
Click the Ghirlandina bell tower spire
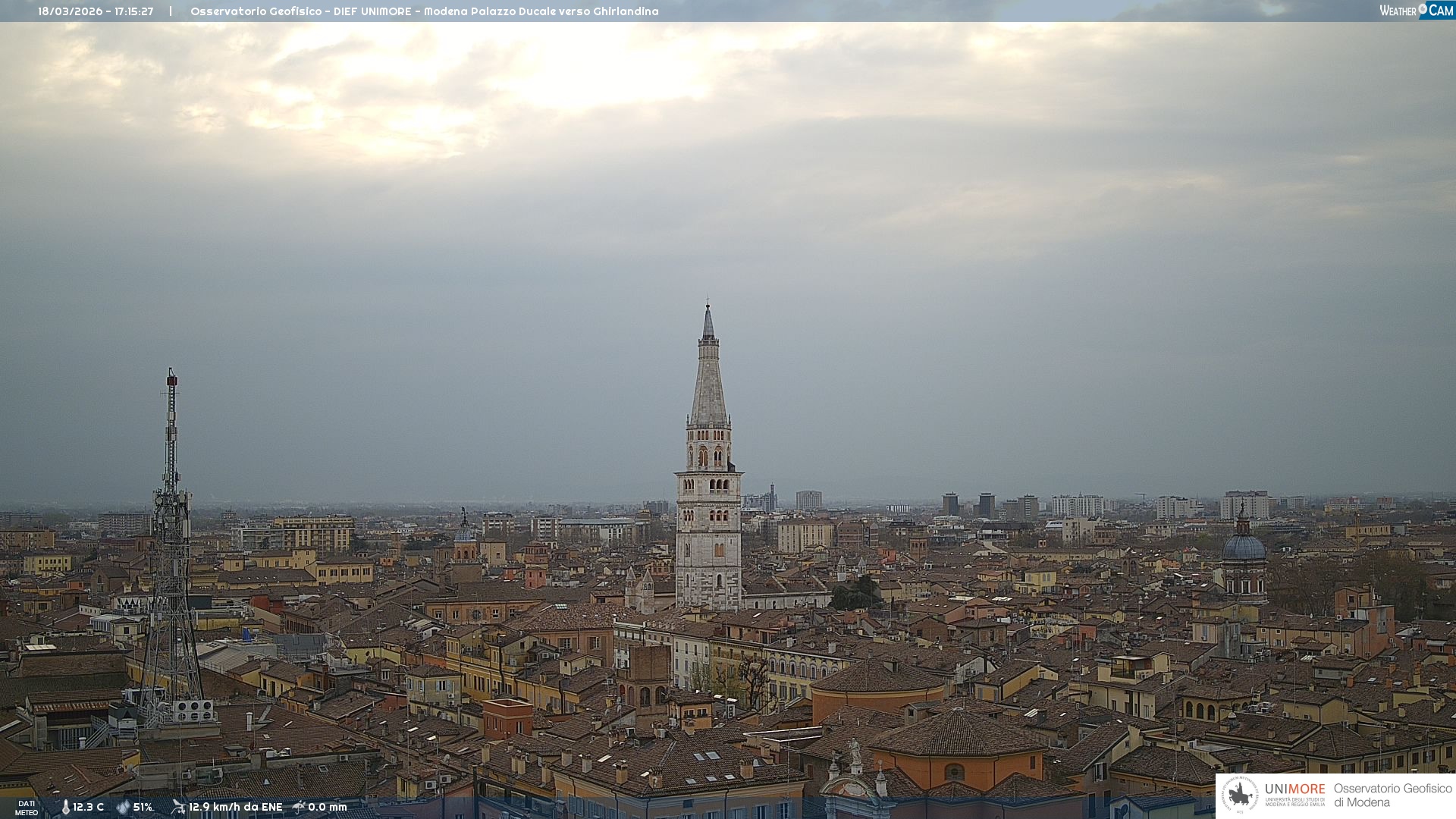(708, 379)
